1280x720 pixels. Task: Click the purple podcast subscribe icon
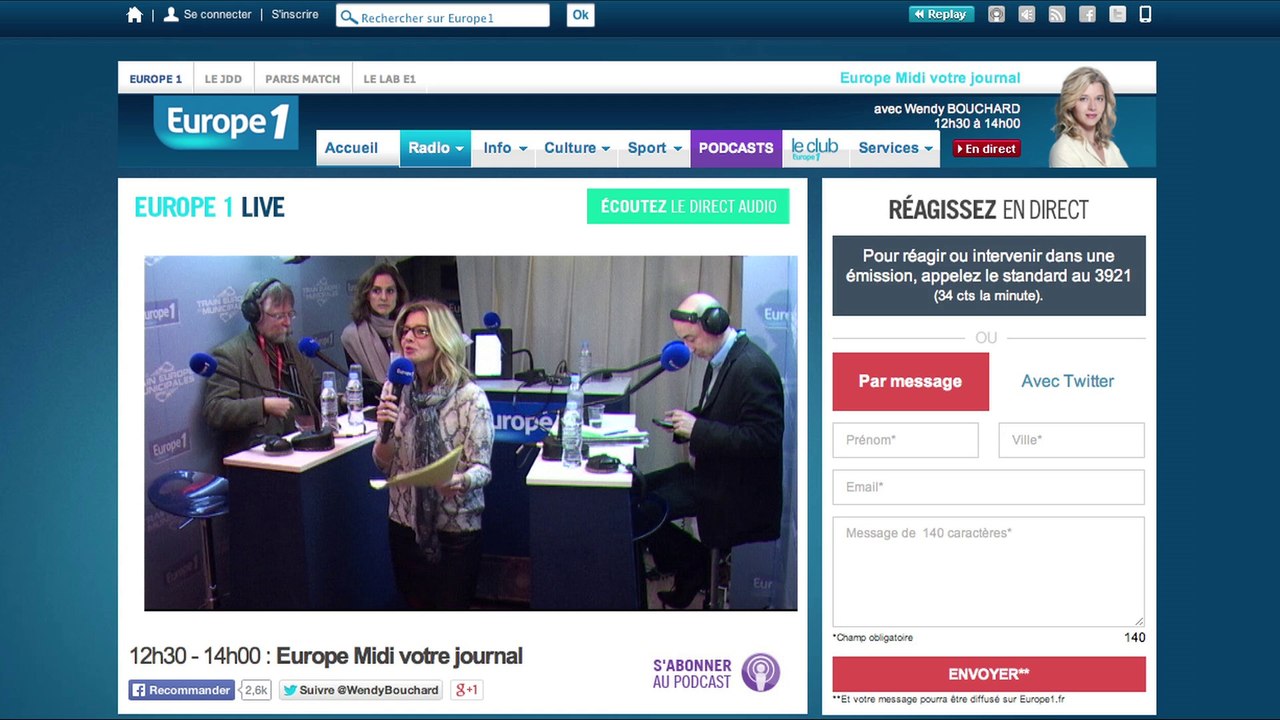[761, 672]
